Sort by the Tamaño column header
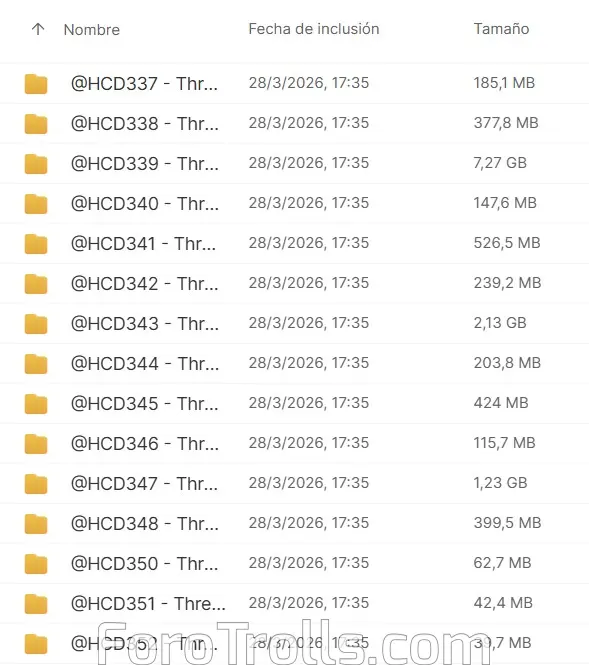Image resolution: width=589 pixels, height=665 pixels. [x=501, y=29]
